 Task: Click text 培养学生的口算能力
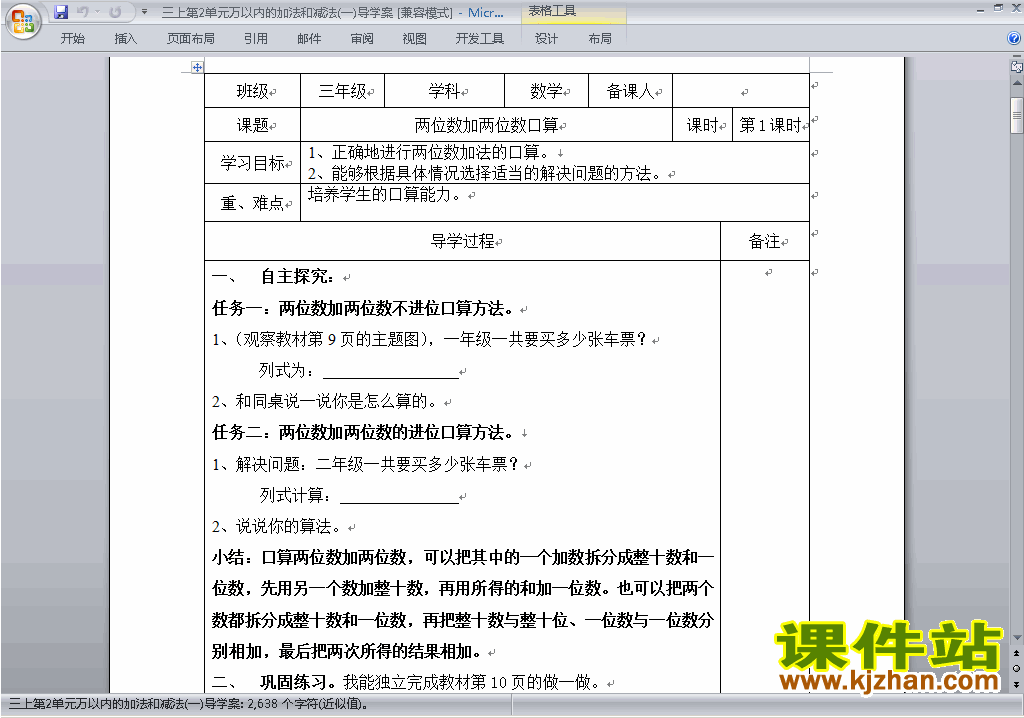(x=385, y=194)
